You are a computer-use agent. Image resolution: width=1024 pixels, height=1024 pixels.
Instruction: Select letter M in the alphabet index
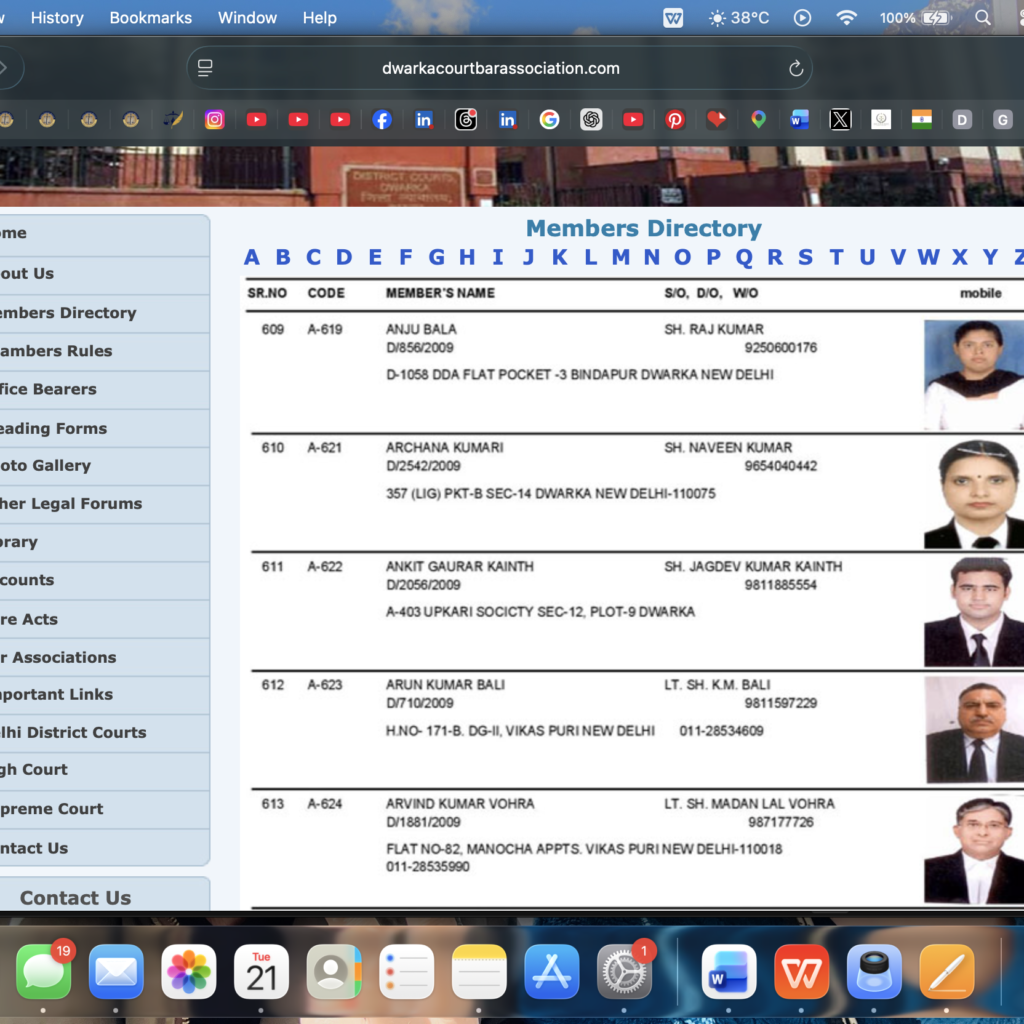621,257
